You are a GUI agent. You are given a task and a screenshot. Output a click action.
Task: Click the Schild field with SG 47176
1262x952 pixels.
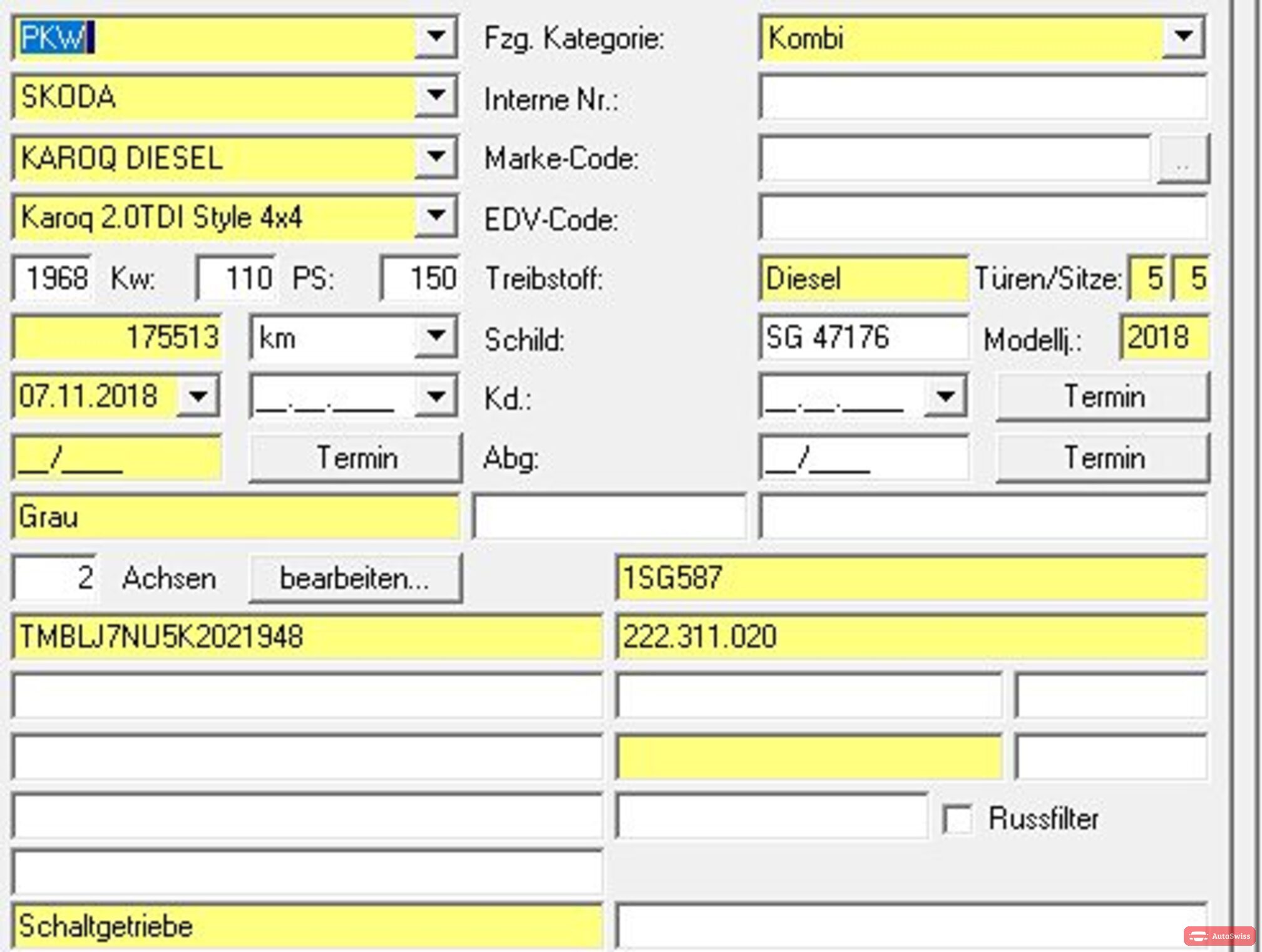[x=864, y=337]
